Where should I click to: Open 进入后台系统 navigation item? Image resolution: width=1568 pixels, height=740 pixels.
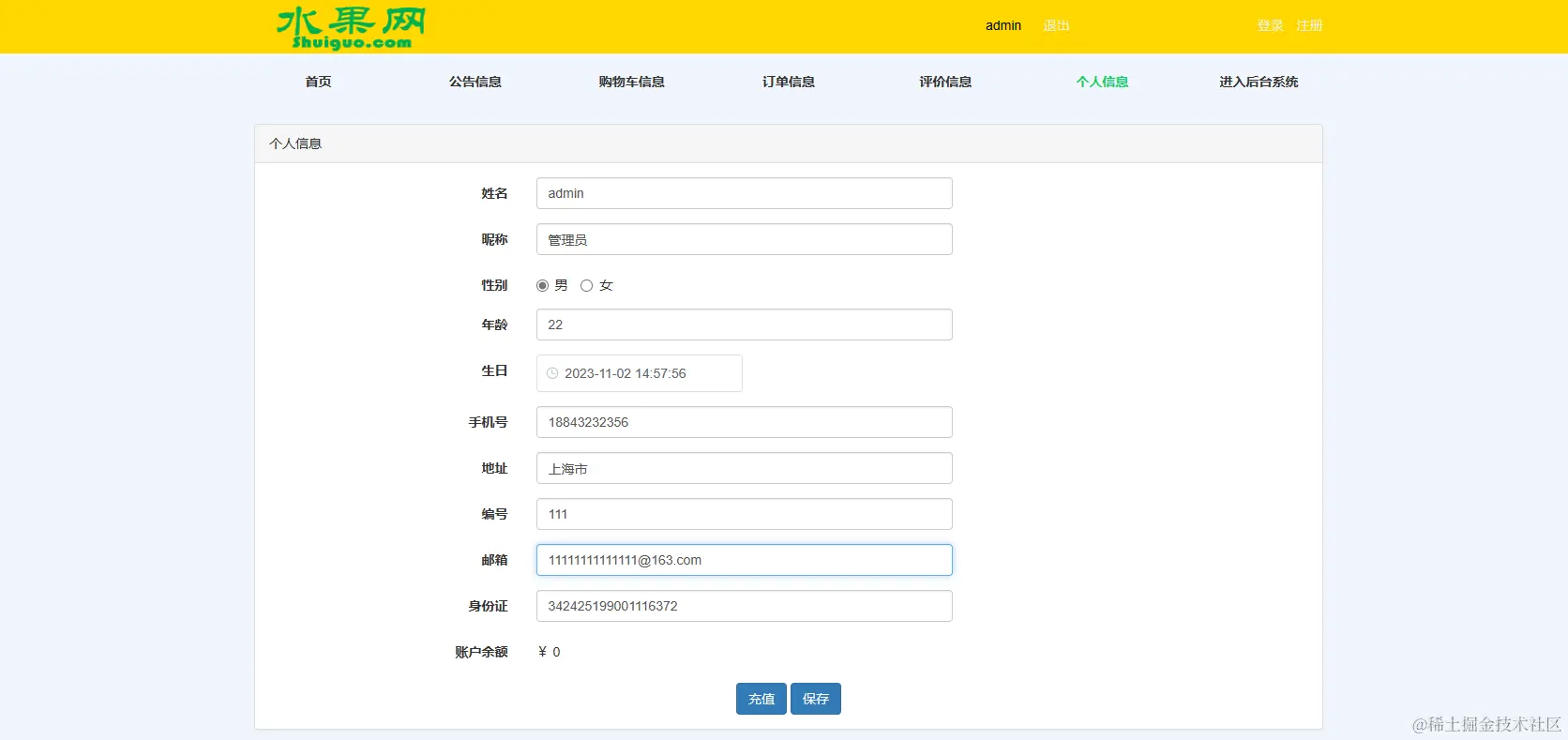(x=1259, y=82)
